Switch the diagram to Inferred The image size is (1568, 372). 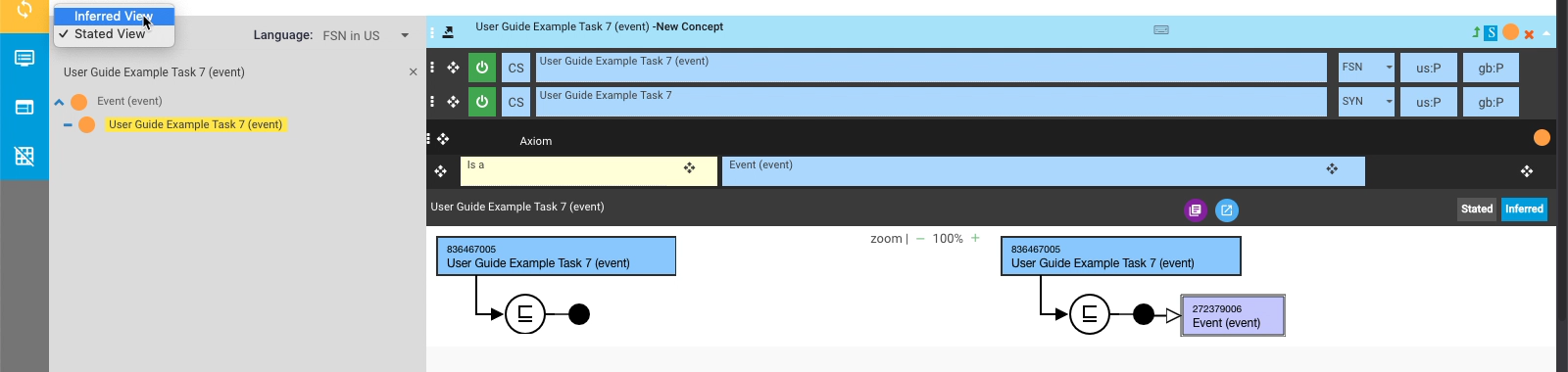(x=1524, y=209)
